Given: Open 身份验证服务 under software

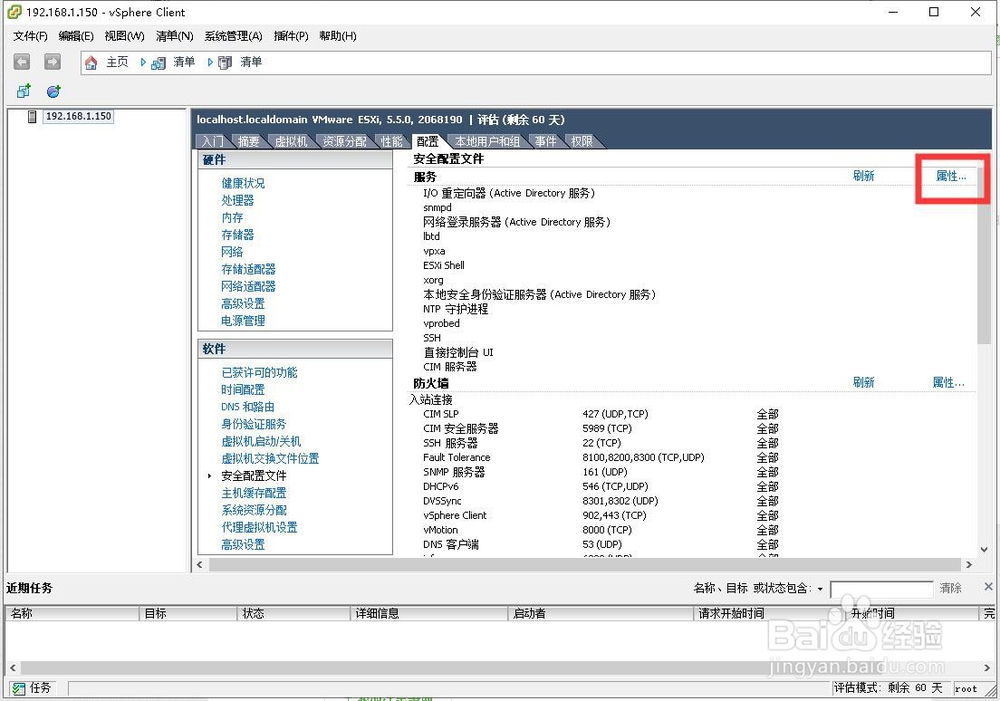Looking at the screenshot, I should pos(254,424).
